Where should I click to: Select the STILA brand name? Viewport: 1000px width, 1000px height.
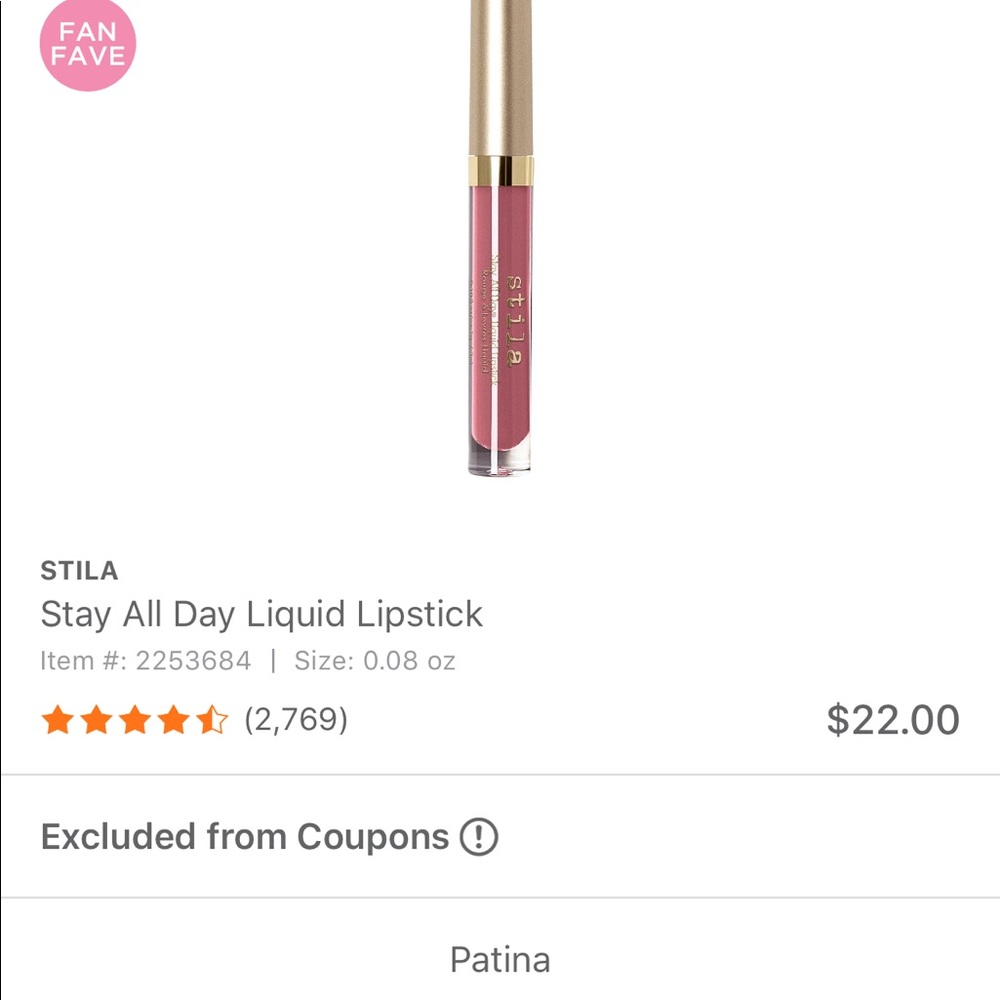click(80, 570)
